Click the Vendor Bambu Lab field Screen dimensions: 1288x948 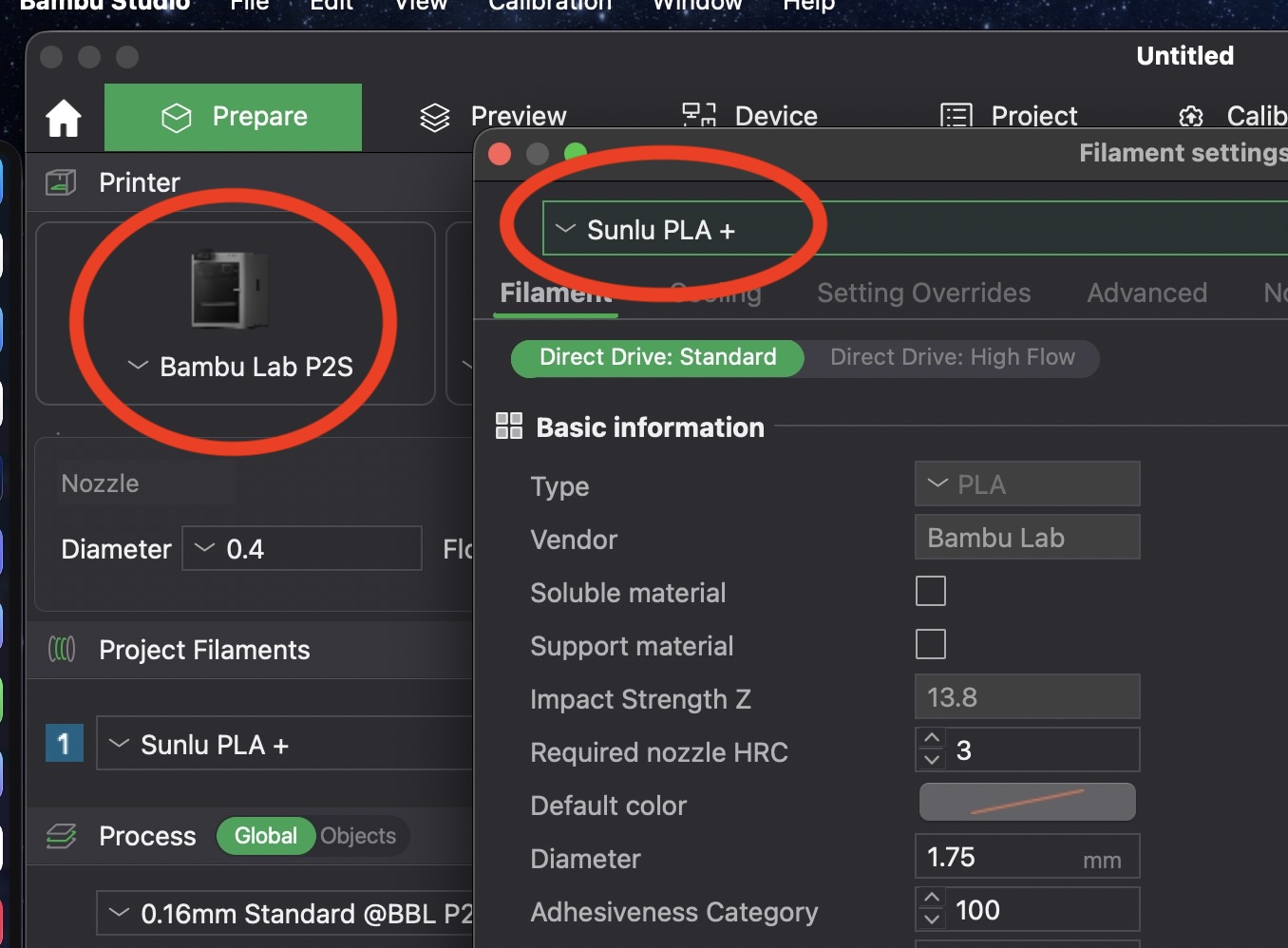pos(1028,538)
